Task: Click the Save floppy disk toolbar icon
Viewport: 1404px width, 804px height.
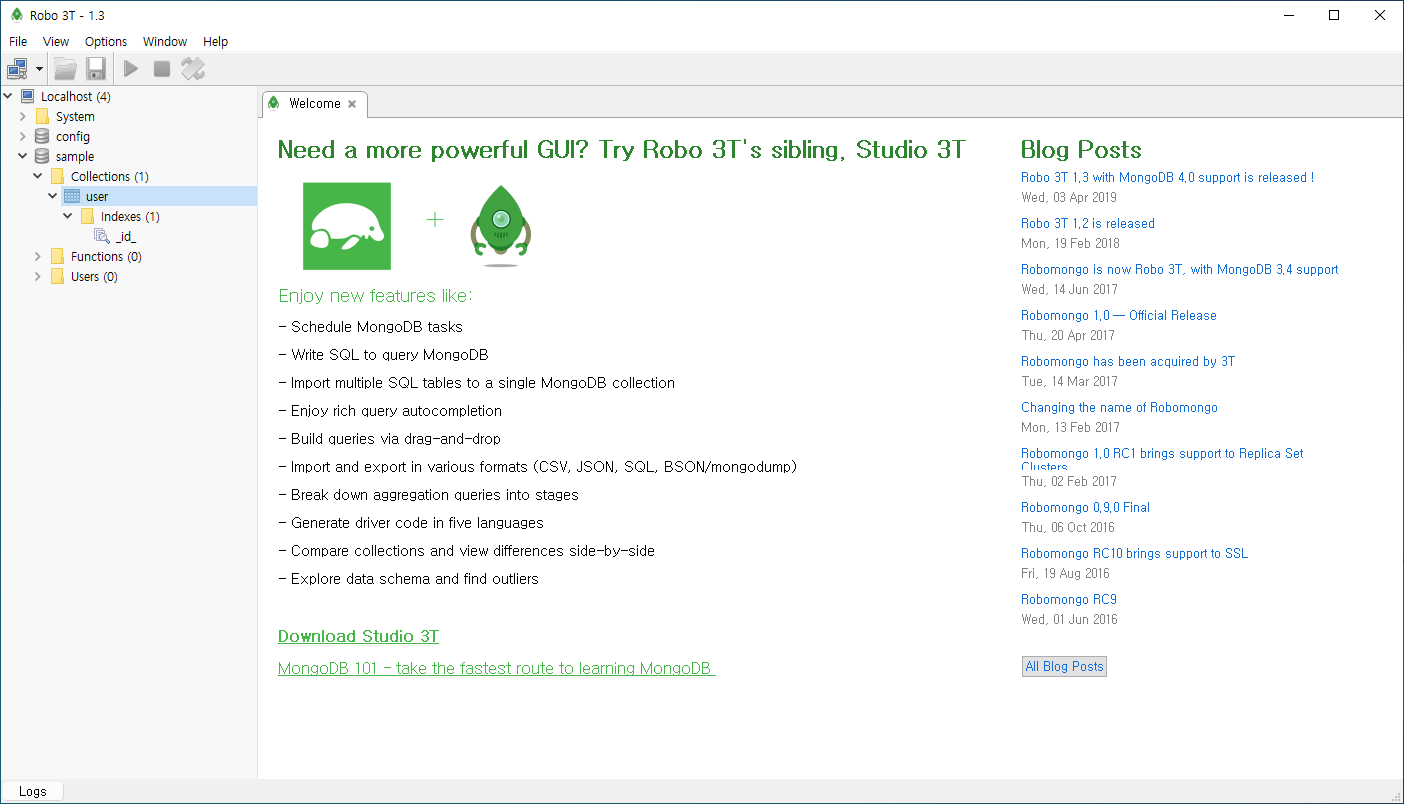Action: click(96, 69)
